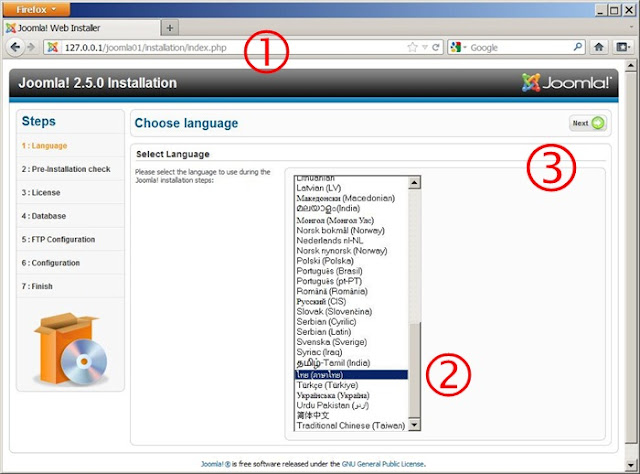Open the URL history dropdown arrow
640x474 pixels.
424,47
